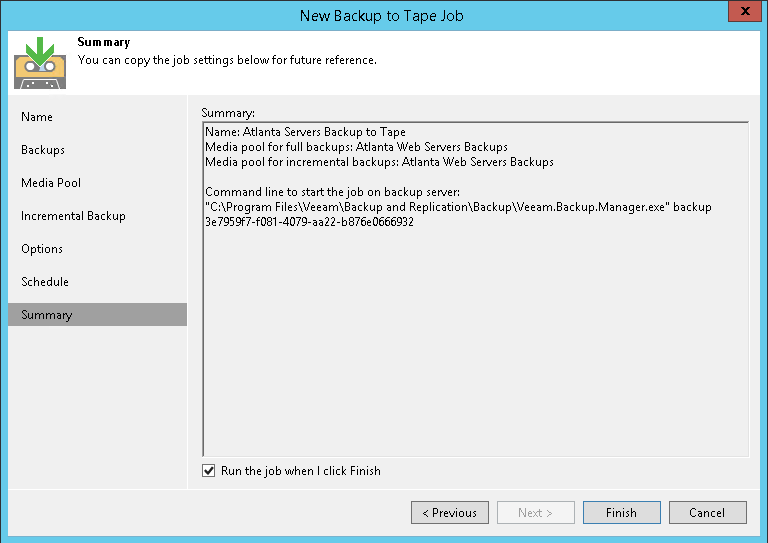Screen dimensions: 768x543
Task: Open the Schedule wizard step
Action: (47, 282)
